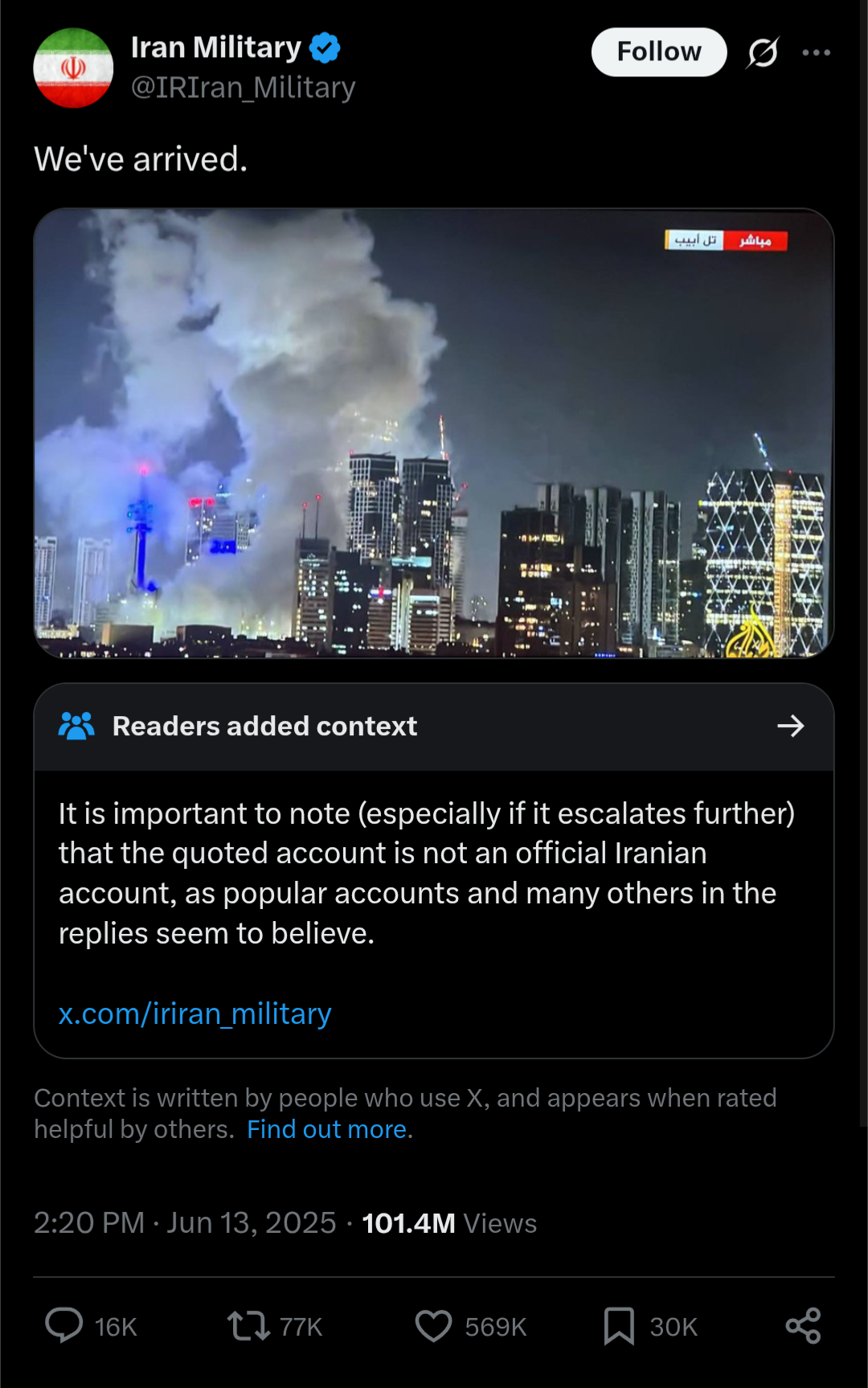The width and height of the screenshot is (868, 1388).
Task: Tap the @IRIran_Military handle
Action: [244, 87]
